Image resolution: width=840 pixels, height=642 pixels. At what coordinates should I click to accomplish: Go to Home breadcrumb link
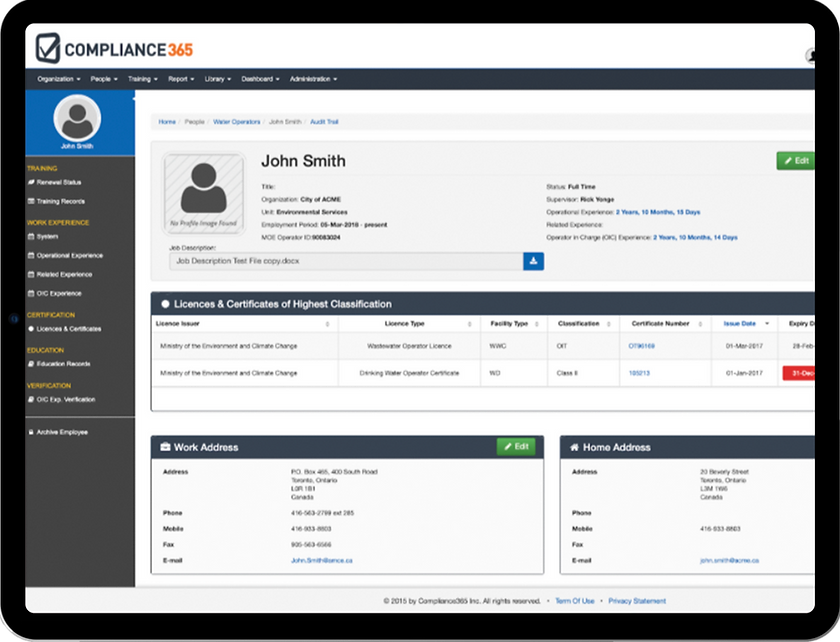(167, 122)
